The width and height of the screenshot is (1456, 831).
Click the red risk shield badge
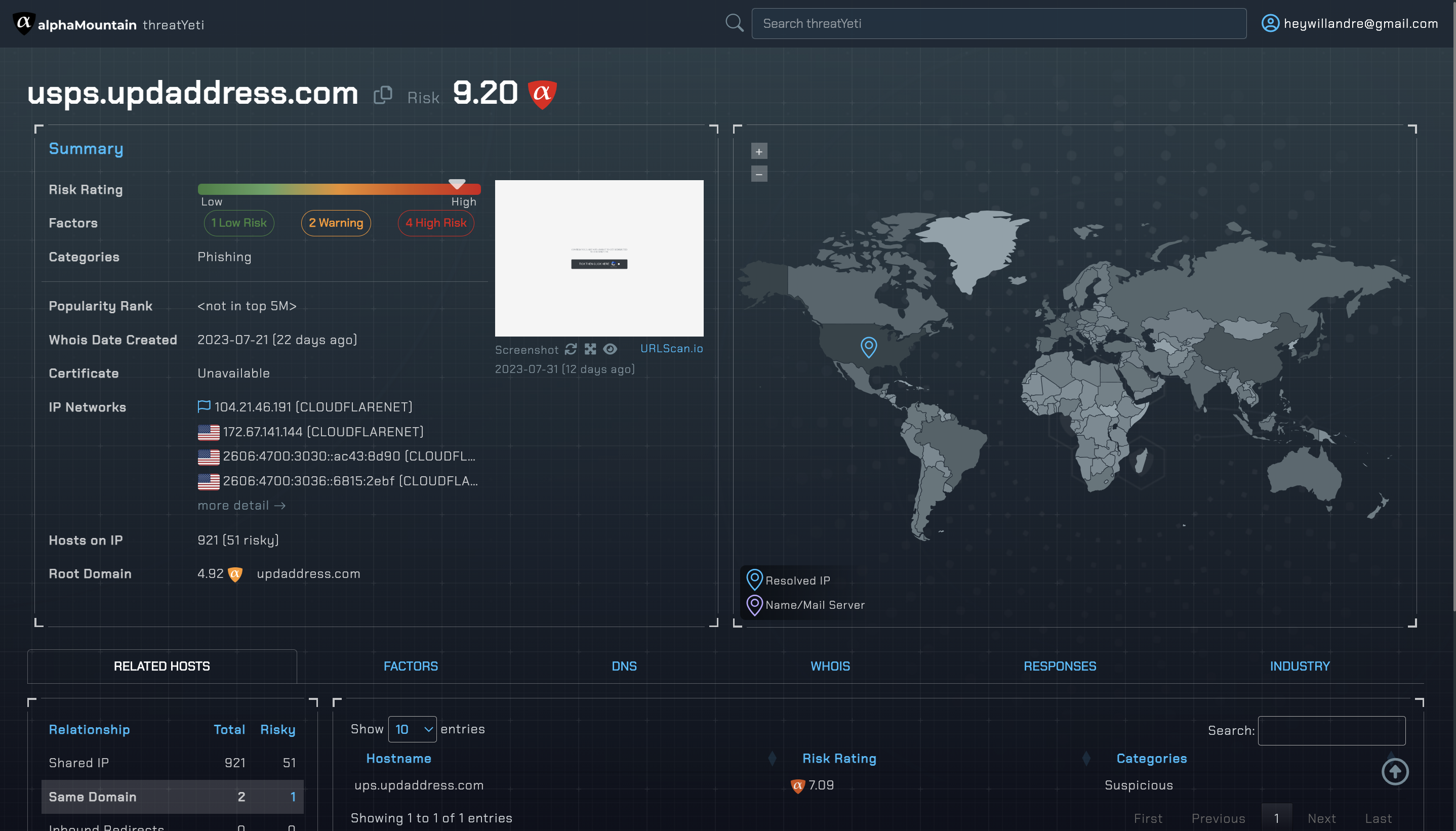pos(542,94)
